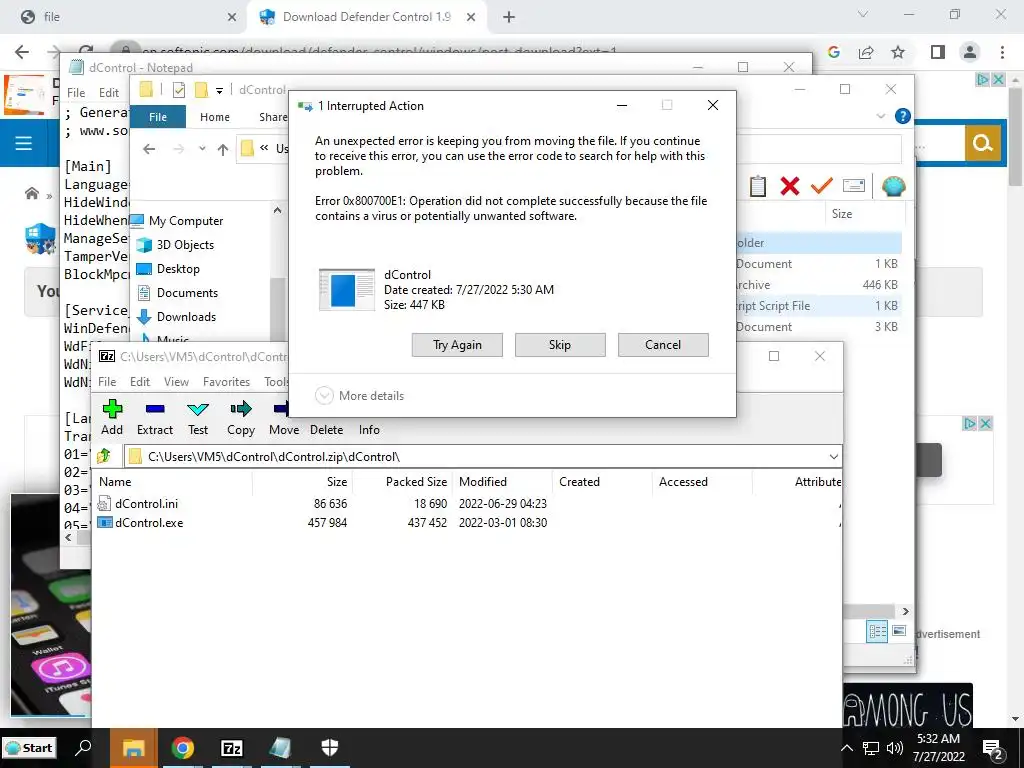Viewport: 1024px width, 768px height.
Task: Open 7-Zip Edit menu
Action: 140,382
